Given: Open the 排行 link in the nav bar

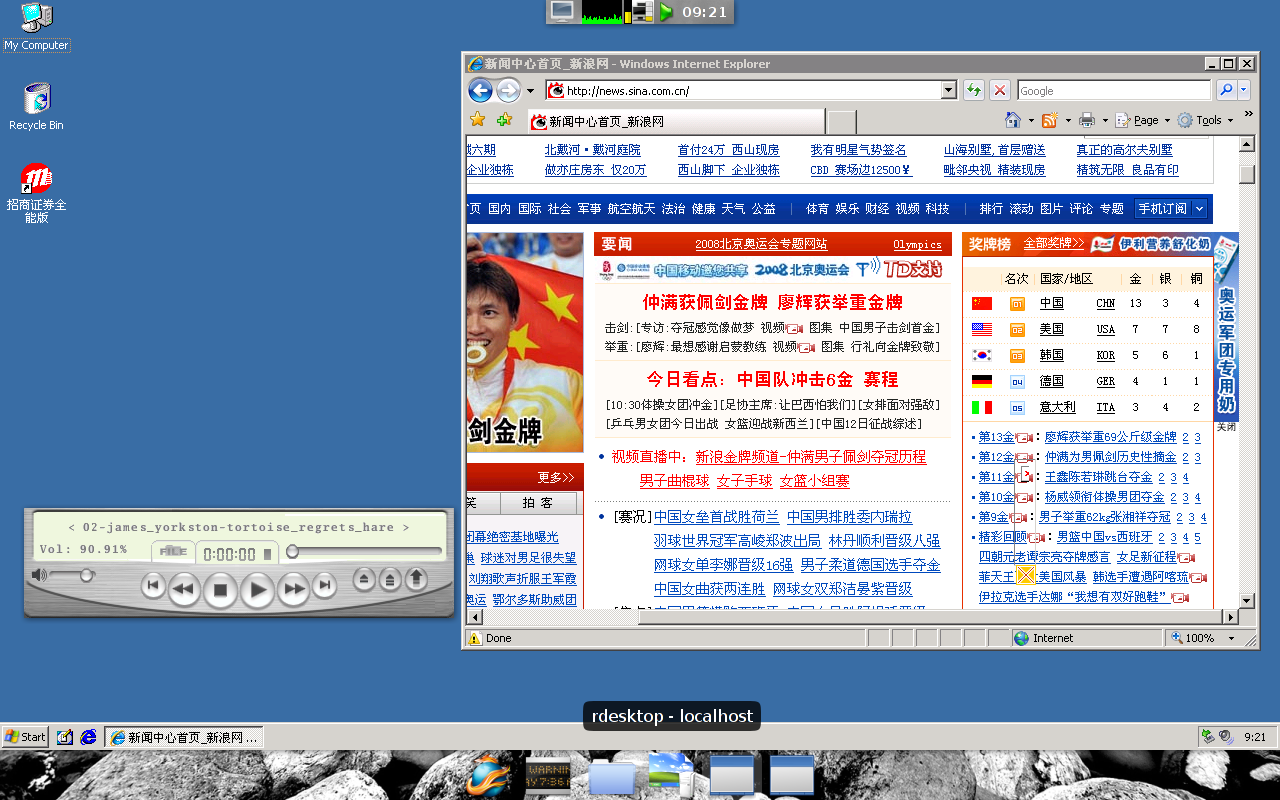Looking at the screenshot, I should 991,209.
